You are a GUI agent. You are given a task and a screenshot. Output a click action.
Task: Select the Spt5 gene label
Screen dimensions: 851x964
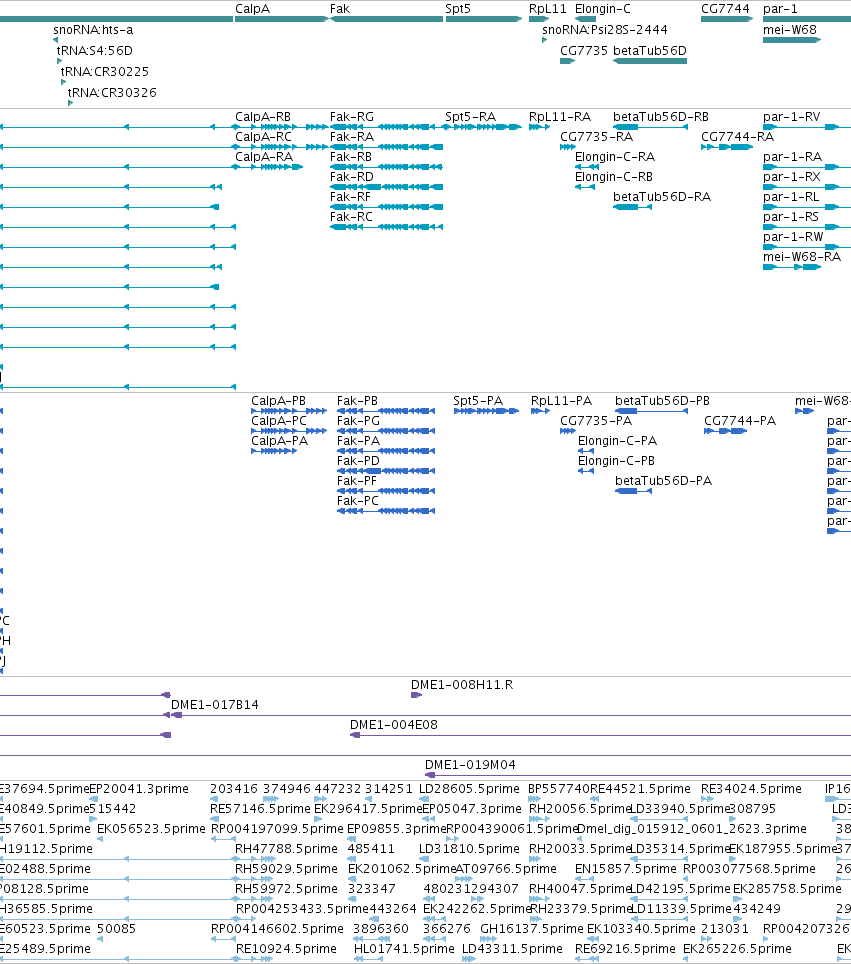pos(458,9)
